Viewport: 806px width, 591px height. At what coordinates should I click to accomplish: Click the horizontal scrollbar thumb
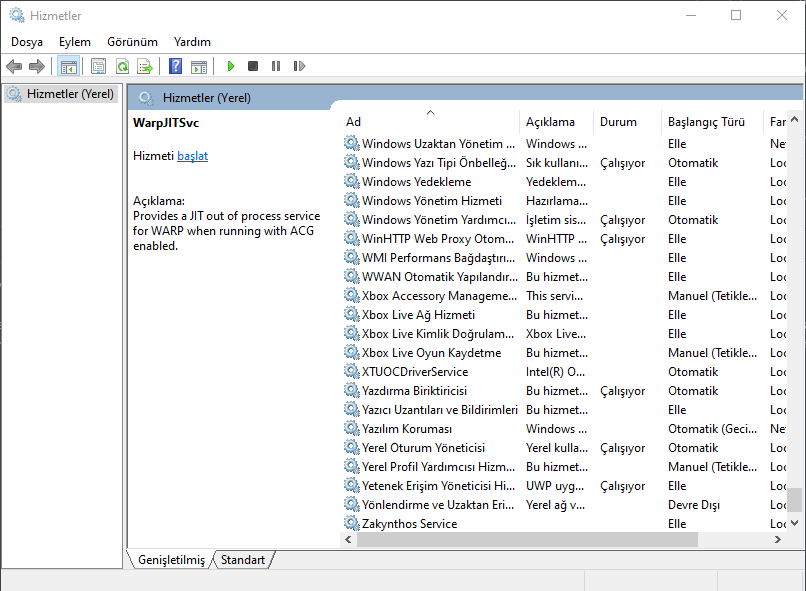click(527, 539)
